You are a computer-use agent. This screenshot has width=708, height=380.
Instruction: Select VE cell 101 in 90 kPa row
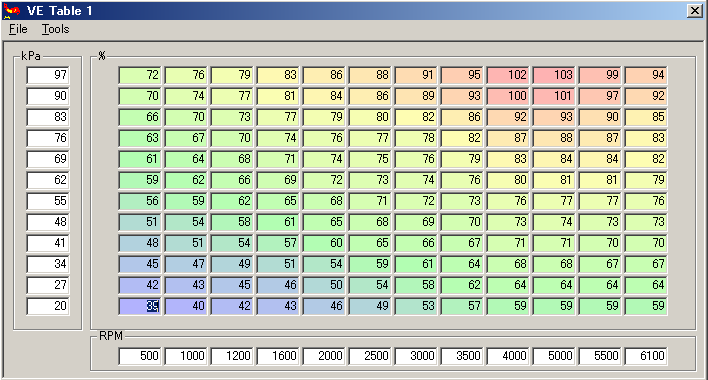554,96
